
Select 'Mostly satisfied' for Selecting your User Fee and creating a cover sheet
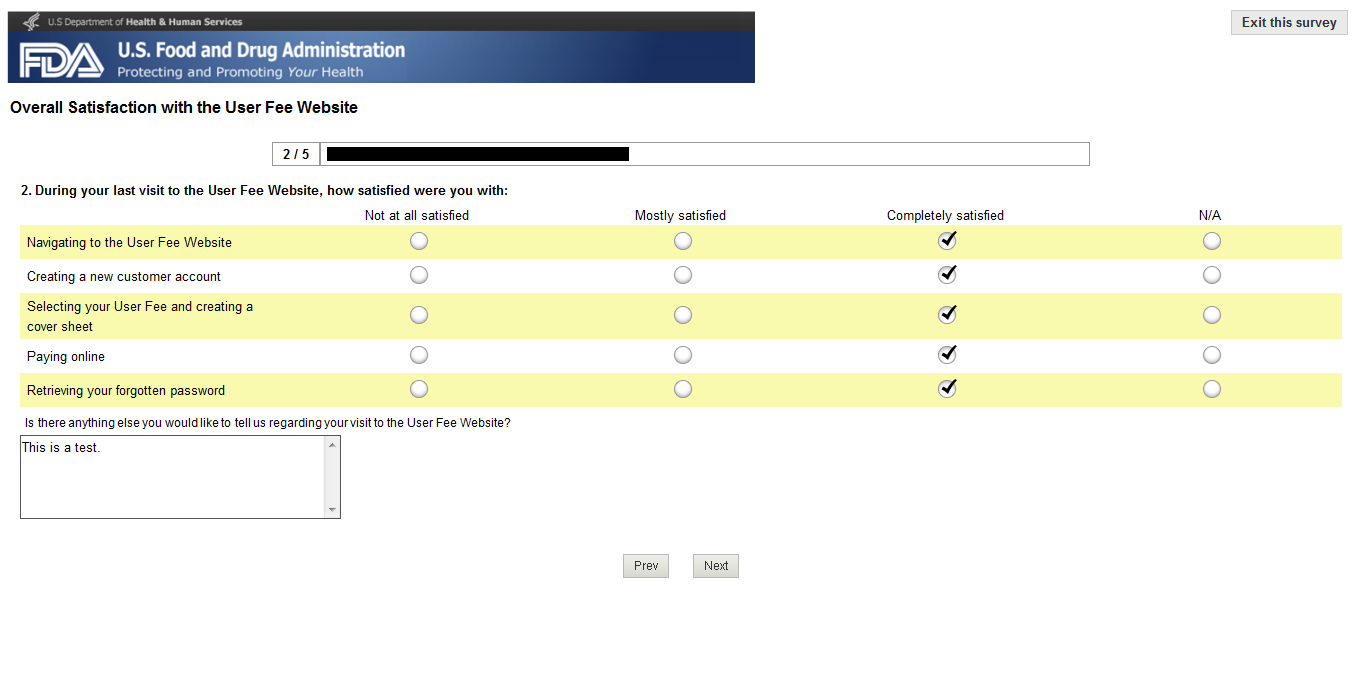click(683, 315)
